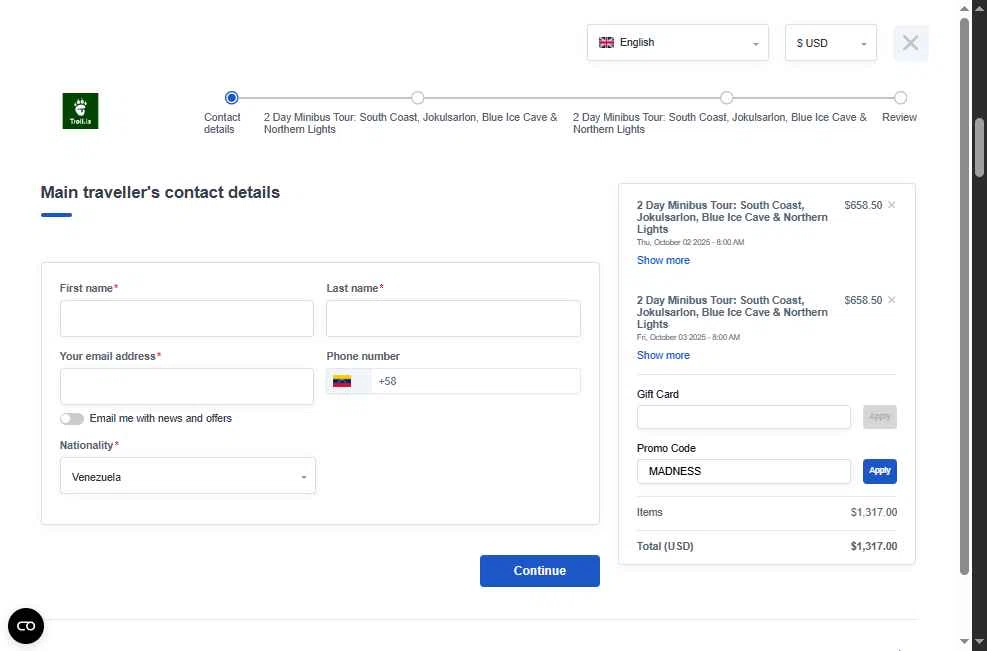
Task: Remove the October 03 tour item
Action: click(x=891, y=300)
